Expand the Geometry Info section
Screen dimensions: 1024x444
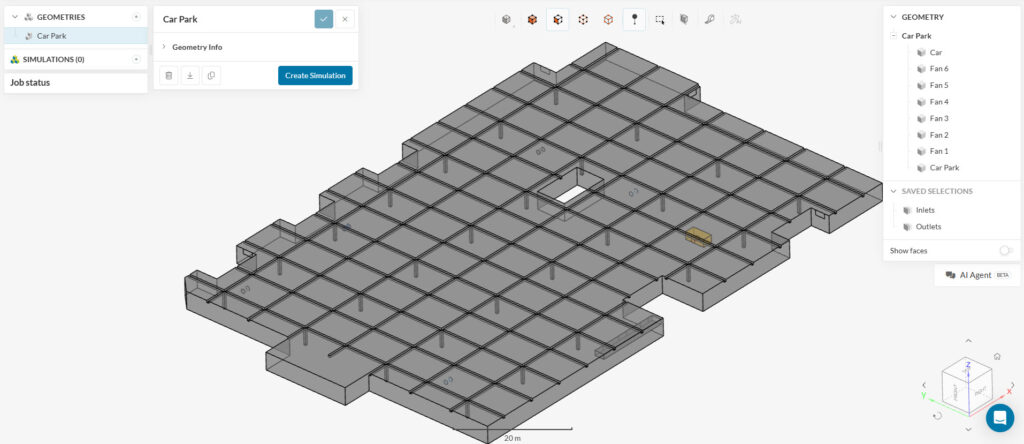pos(164,47)
